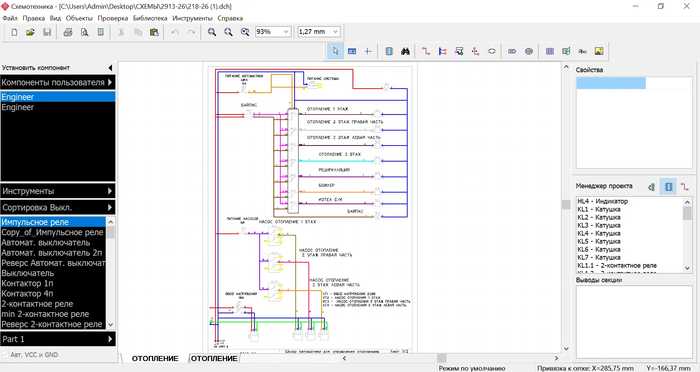Image resolution: width=700 pixels, height=372 pixels.
Task: Select the highlighted Engineer library row
Action: 58,97
